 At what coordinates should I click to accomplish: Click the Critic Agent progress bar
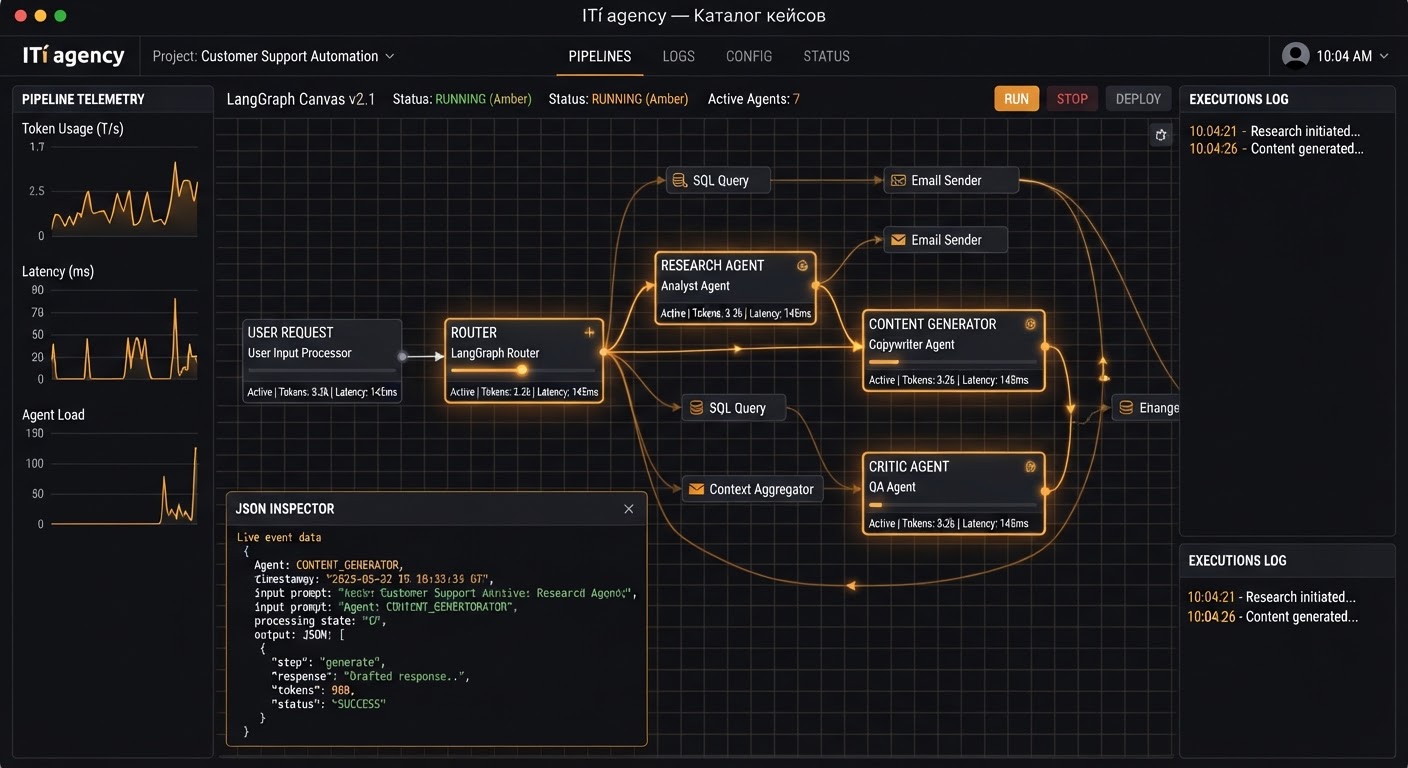tap(952, 505)
